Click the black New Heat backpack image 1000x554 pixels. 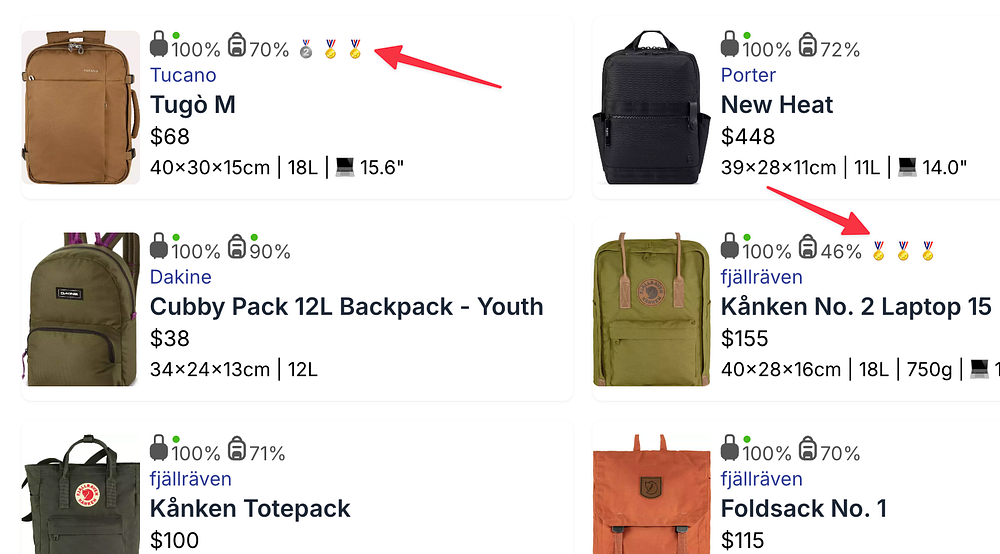click(x=652, y=107)
